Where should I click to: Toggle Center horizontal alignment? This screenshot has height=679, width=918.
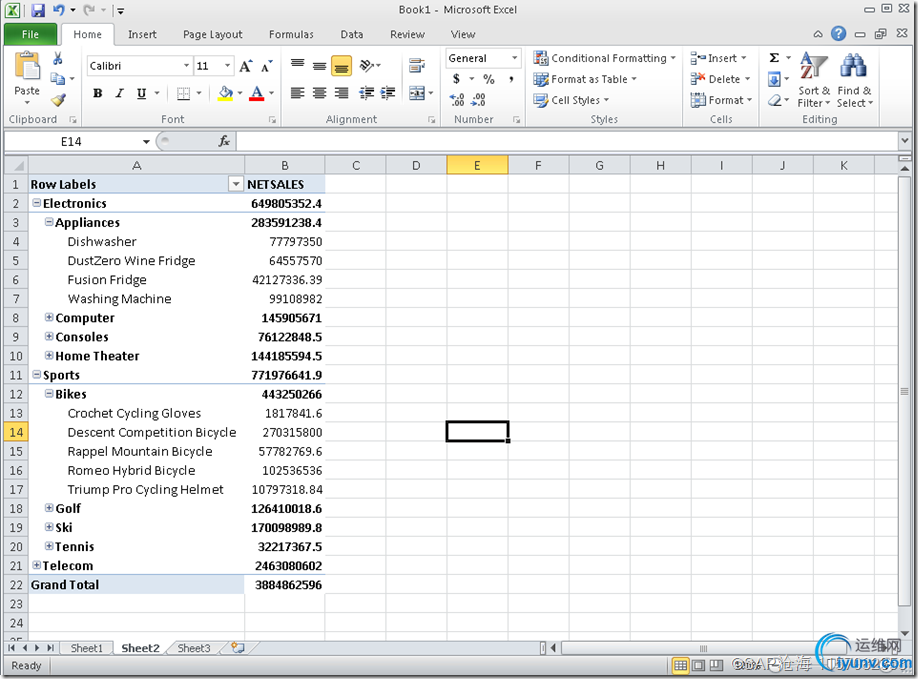319,93
